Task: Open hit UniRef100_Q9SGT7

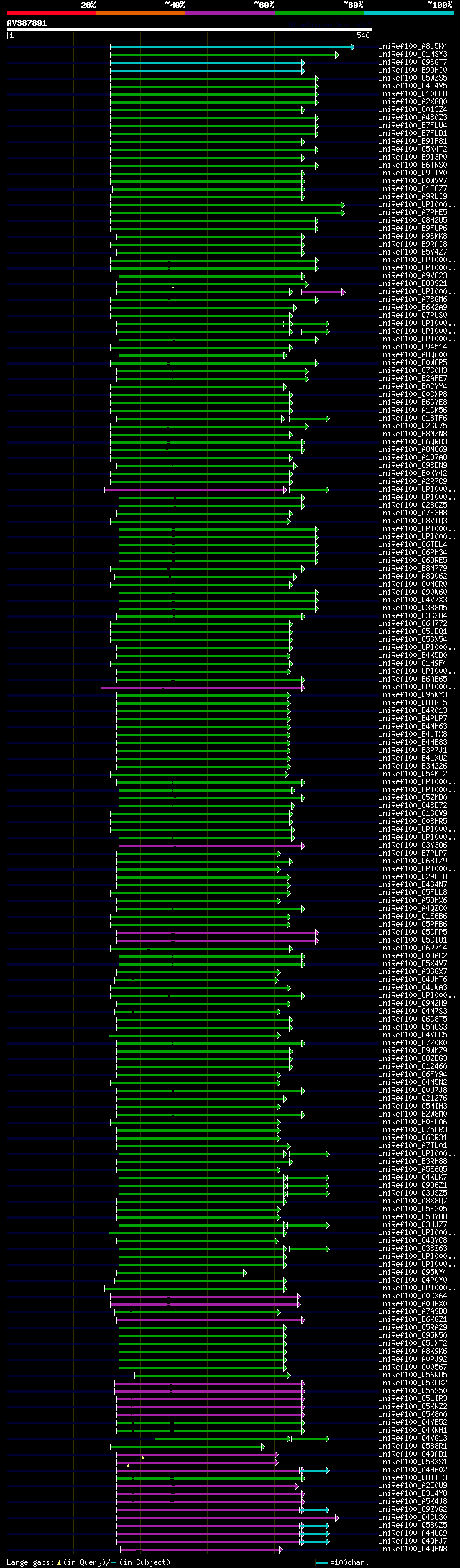Action: pyautogui.click(x=413, y=63)
